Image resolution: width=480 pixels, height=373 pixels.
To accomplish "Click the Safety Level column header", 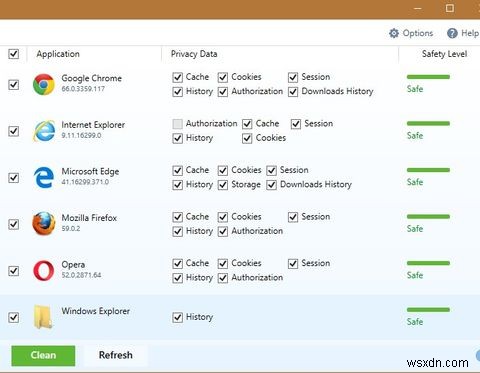I will pos(444,54).
